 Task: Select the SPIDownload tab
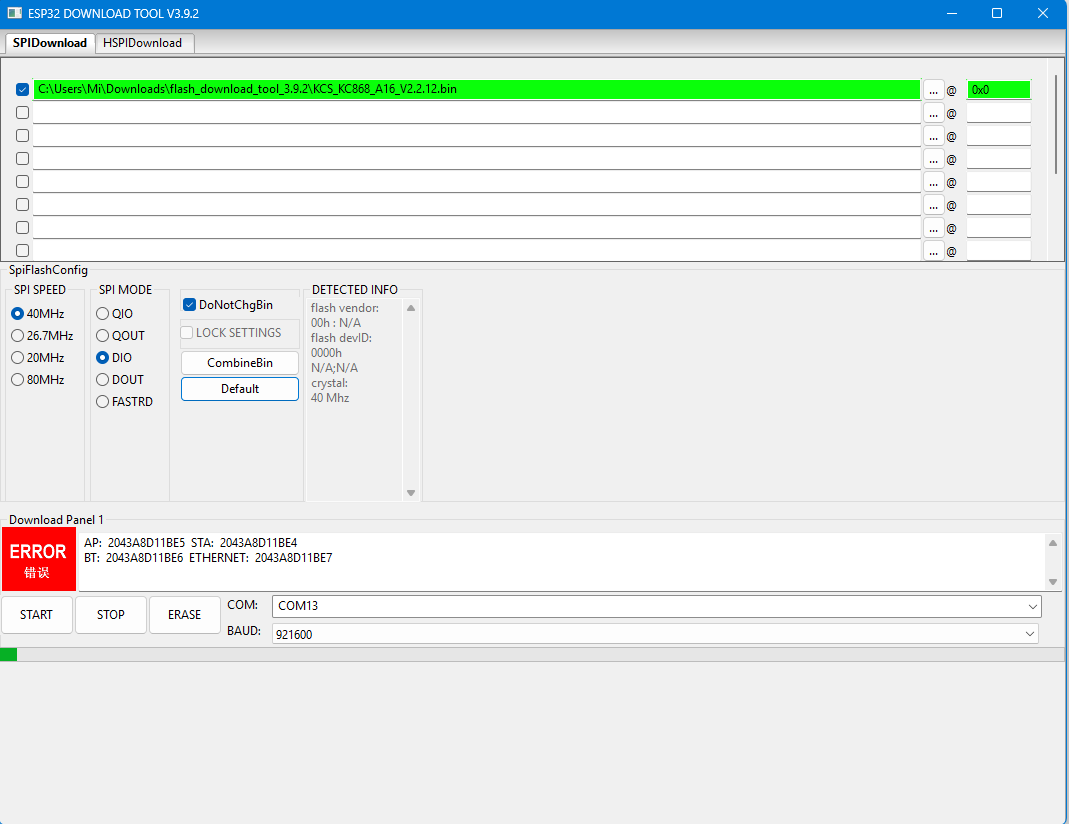tap(50, 43)
